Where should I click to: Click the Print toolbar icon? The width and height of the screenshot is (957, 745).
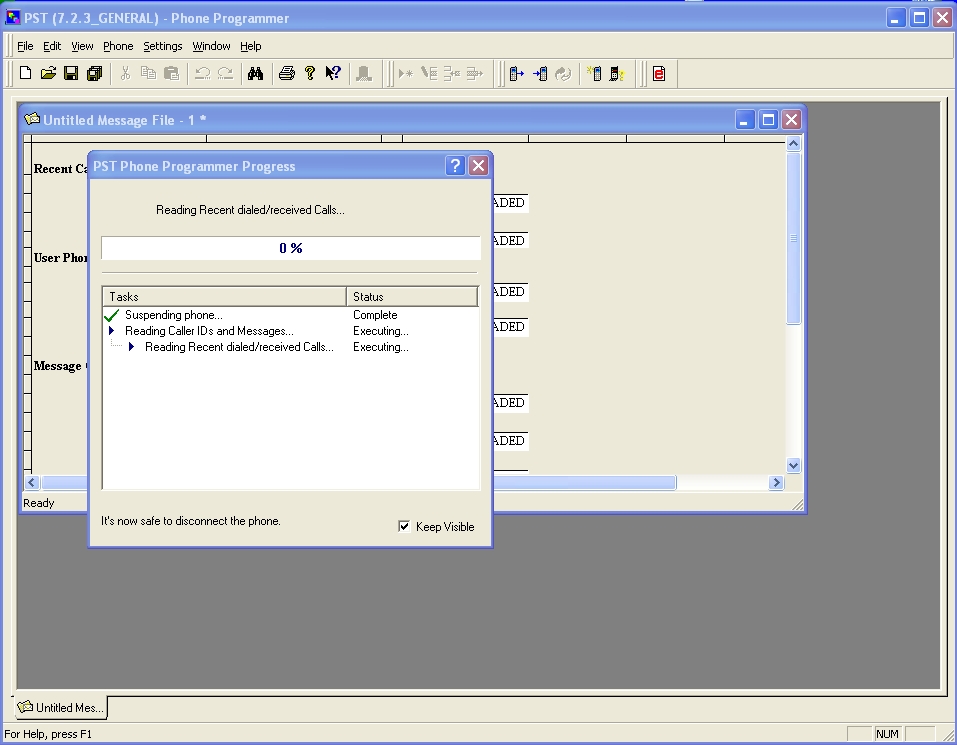tap(286, 73)
